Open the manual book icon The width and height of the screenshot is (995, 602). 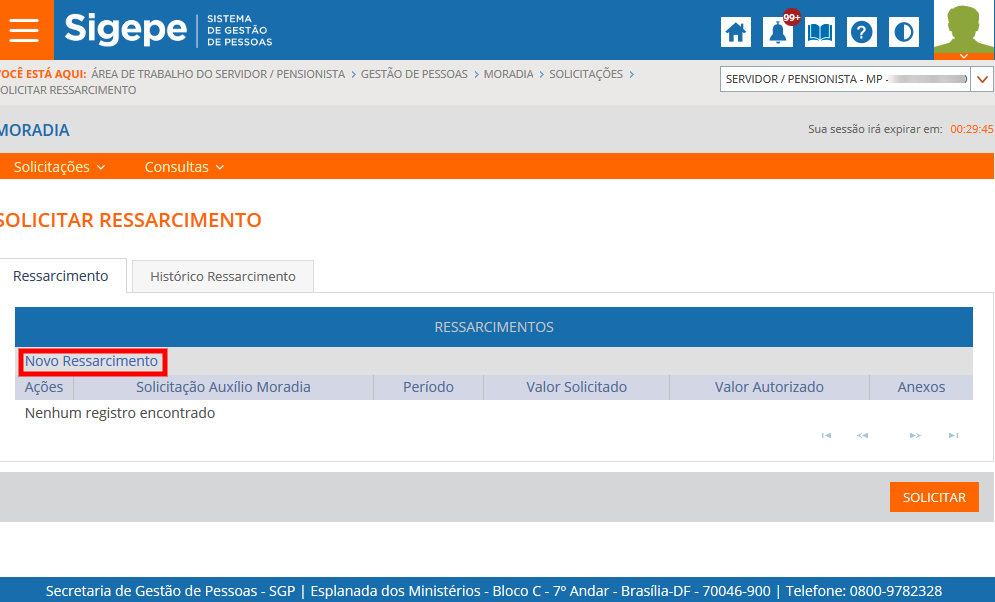[820, 32]
